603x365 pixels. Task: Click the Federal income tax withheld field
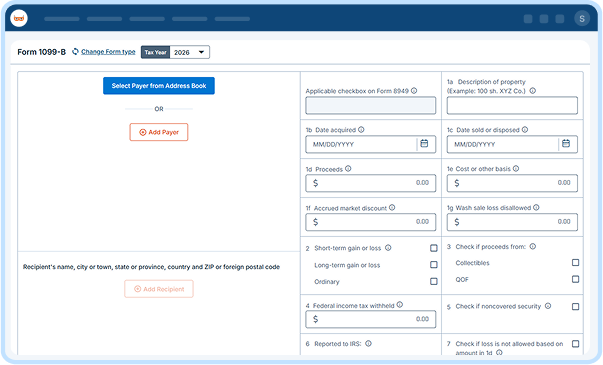pyautogui.click(x=371, y=319)
